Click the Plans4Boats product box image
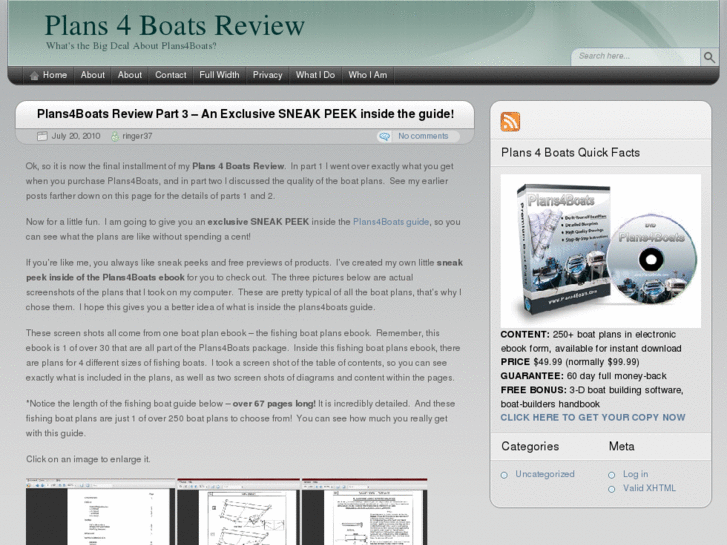The height and width of the screenshot is (545, 727). click(x=600, y=251)
